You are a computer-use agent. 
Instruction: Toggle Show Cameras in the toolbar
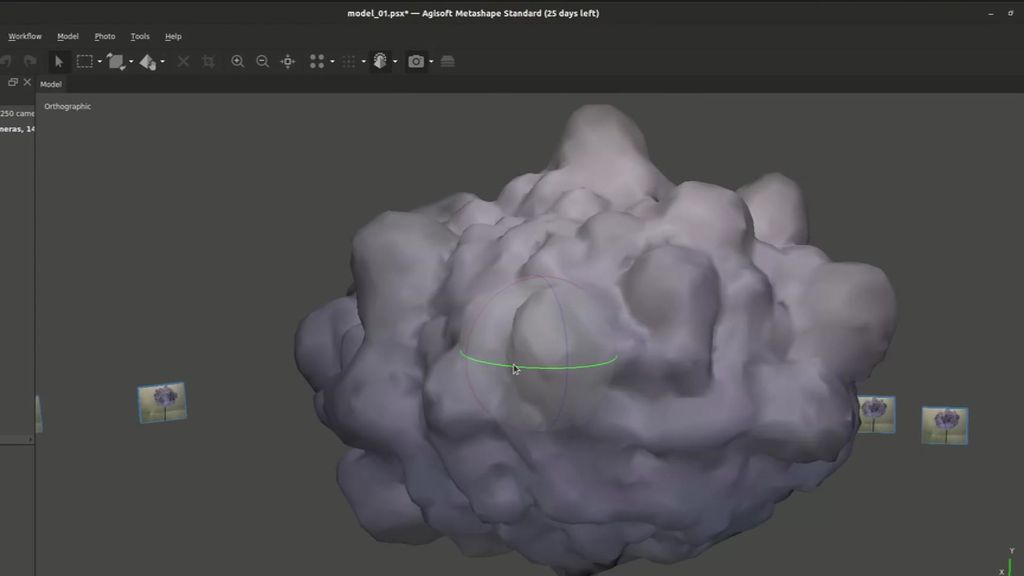pos(415,62)
